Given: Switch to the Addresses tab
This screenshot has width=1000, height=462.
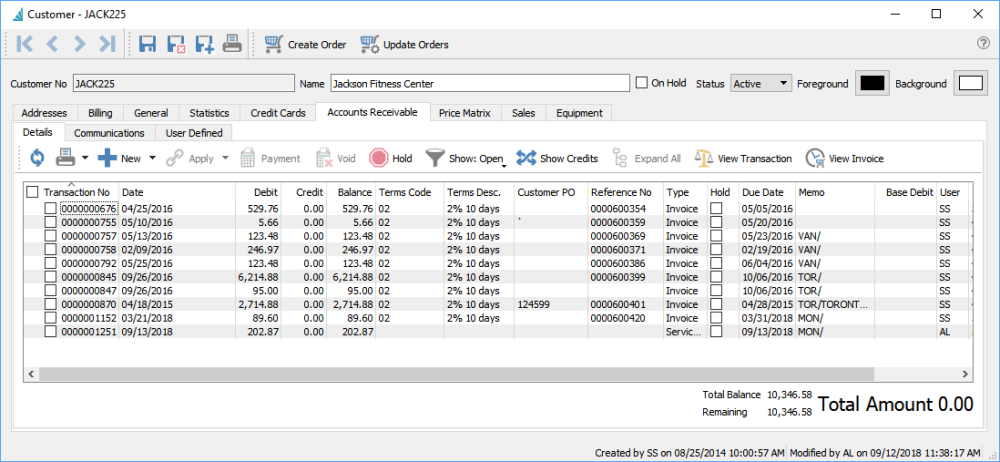Looking at the screenshot, I should [44, 113].
